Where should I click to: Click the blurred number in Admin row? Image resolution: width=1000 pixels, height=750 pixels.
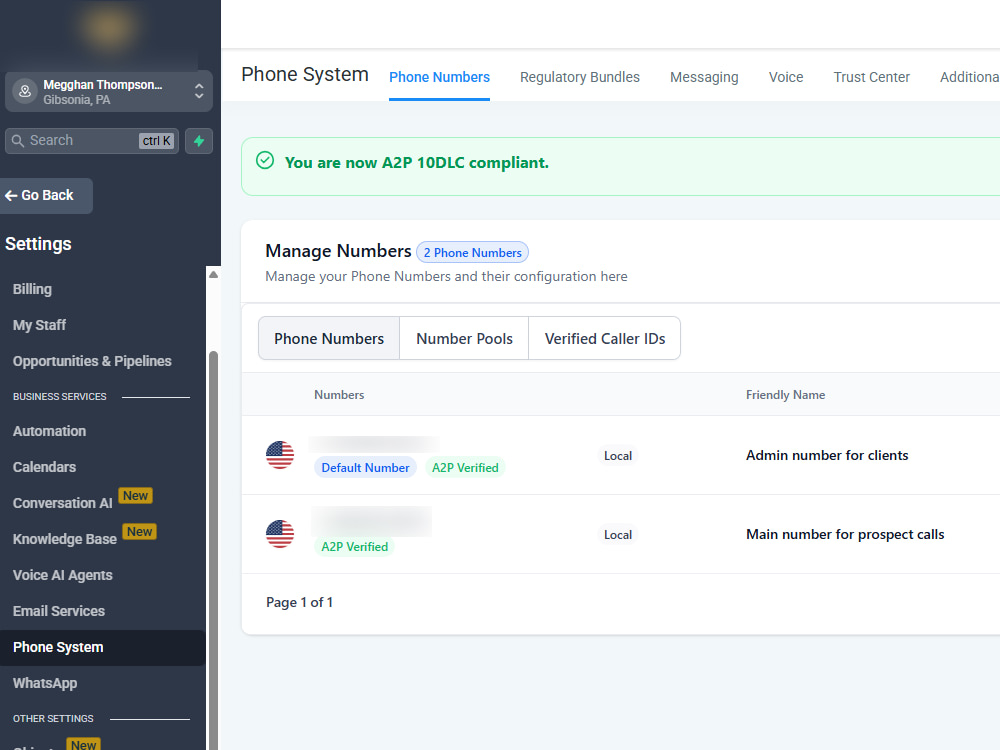[374, 445]
